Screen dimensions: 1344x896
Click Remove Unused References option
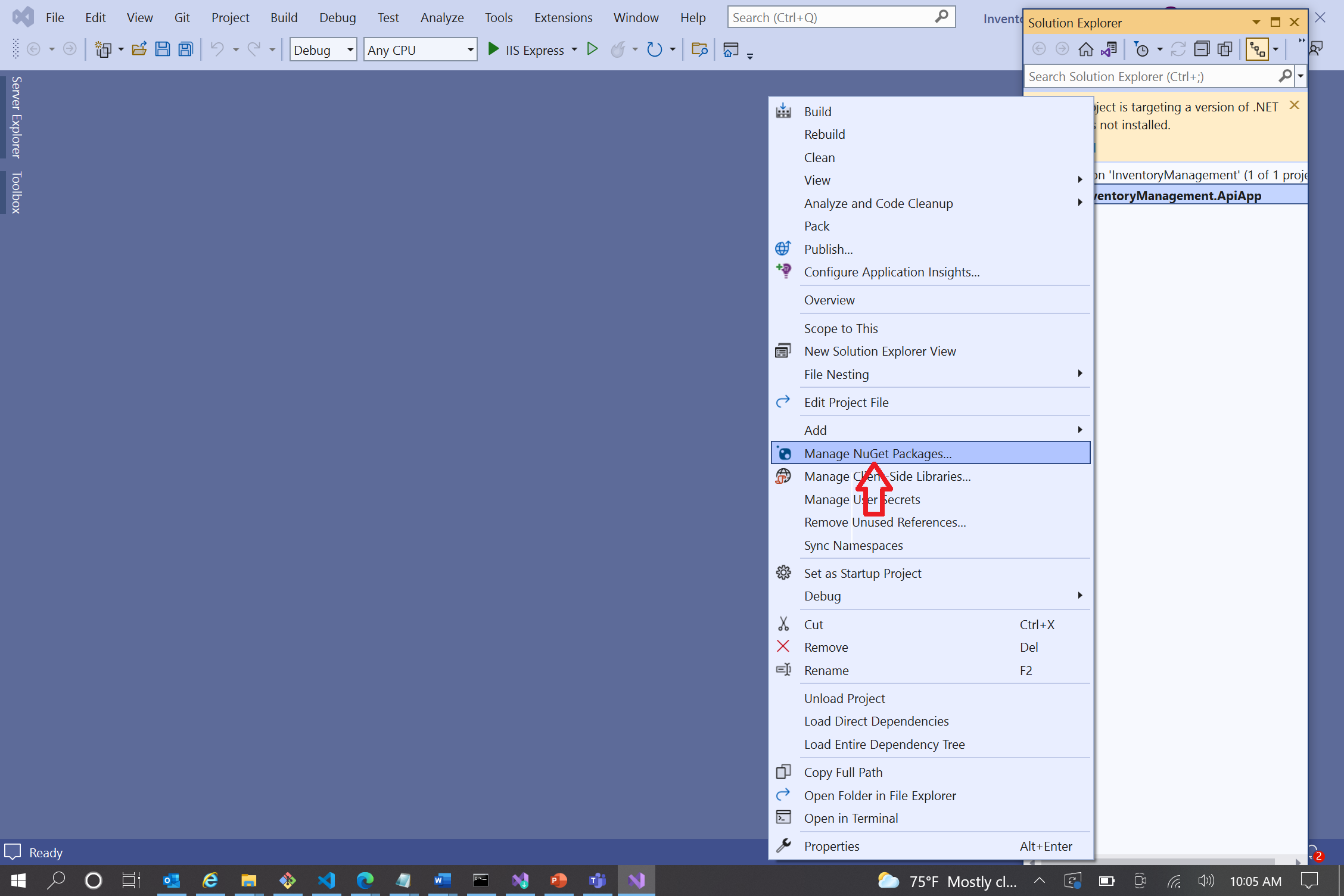pyautogui.click(x=885, y=522)
